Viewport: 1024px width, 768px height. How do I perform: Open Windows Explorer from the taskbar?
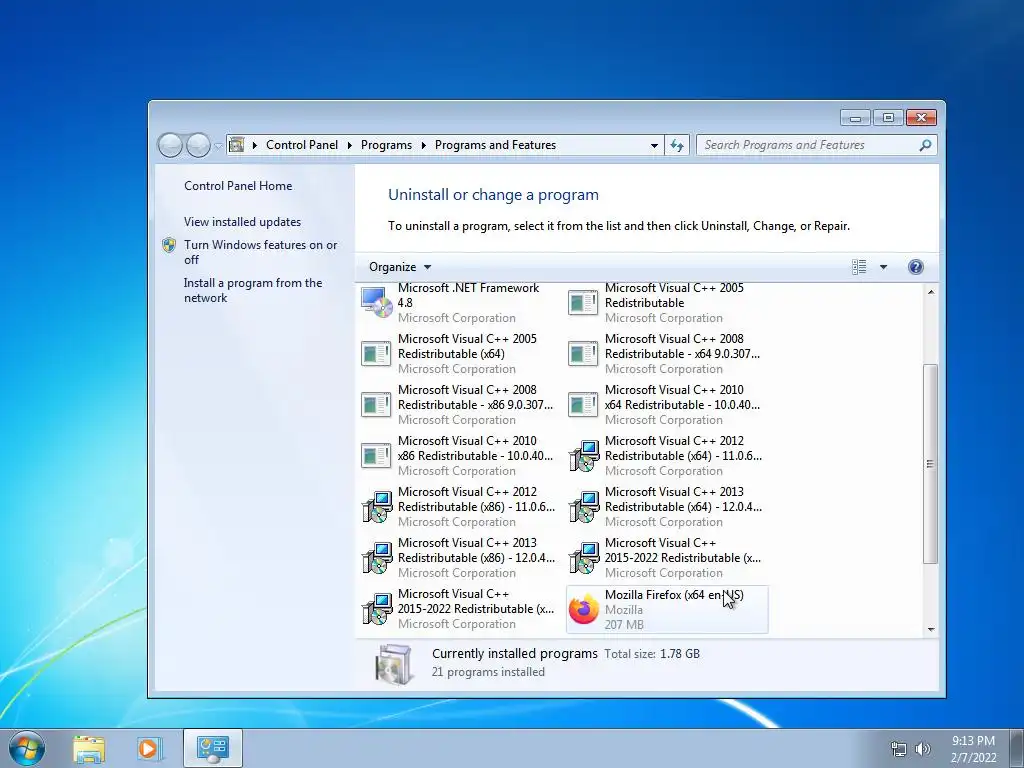click(x=89, y=748)
